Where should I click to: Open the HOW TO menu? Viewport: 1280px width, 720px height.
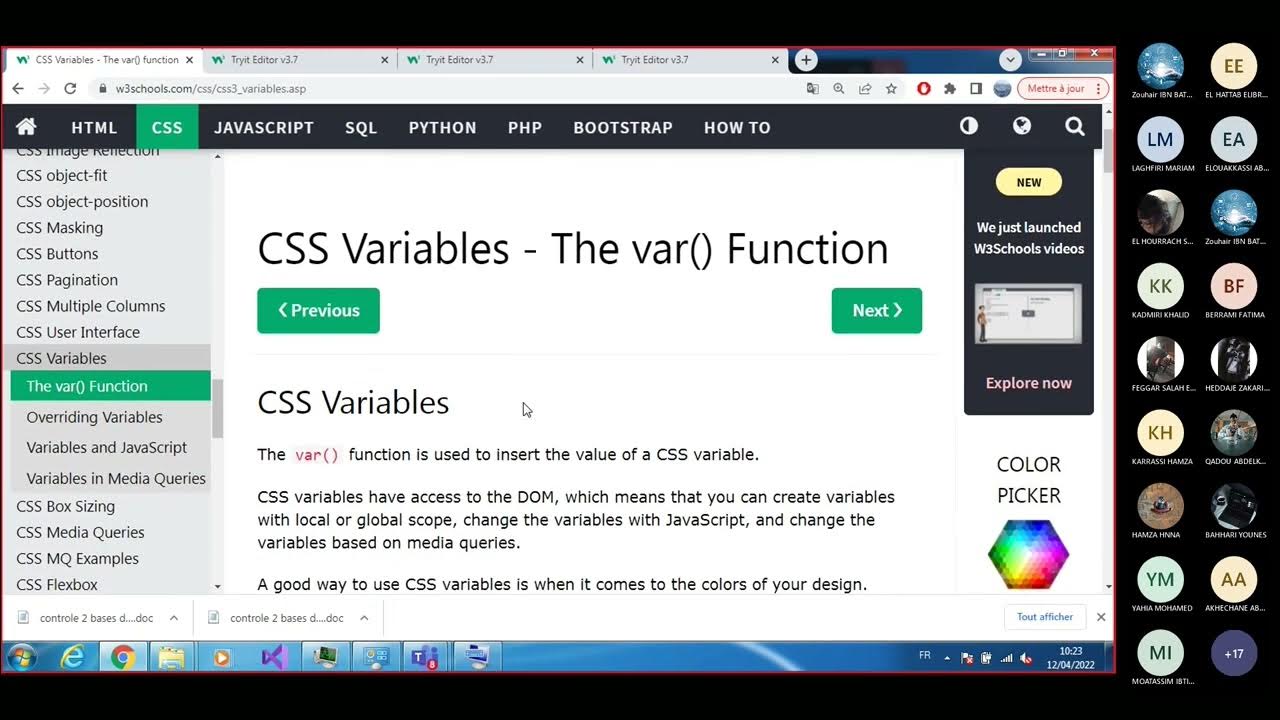pyautogui.click(x=737, y=127)
